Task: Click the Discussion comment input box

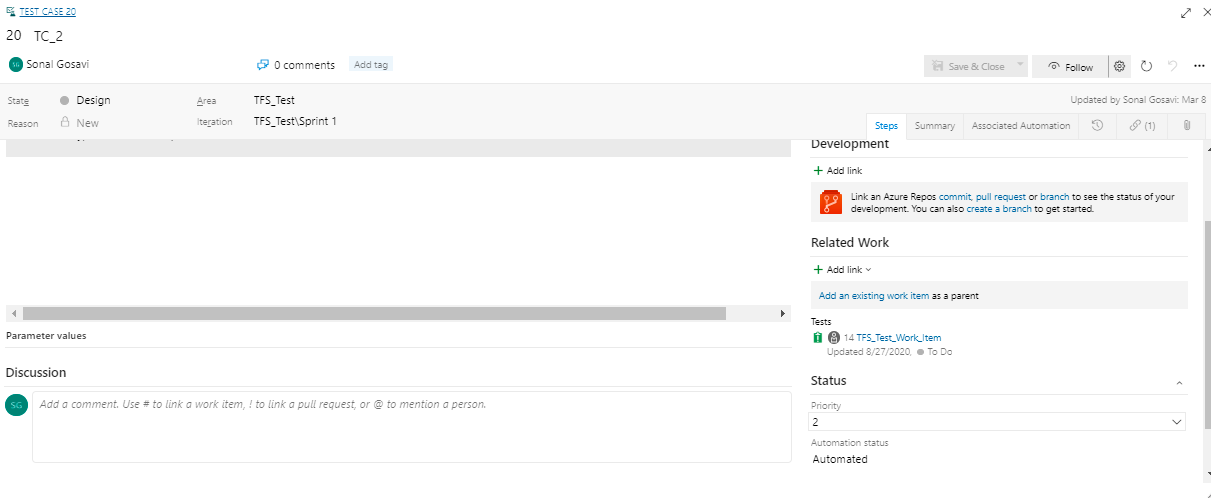Action: [x=411, y=427]
